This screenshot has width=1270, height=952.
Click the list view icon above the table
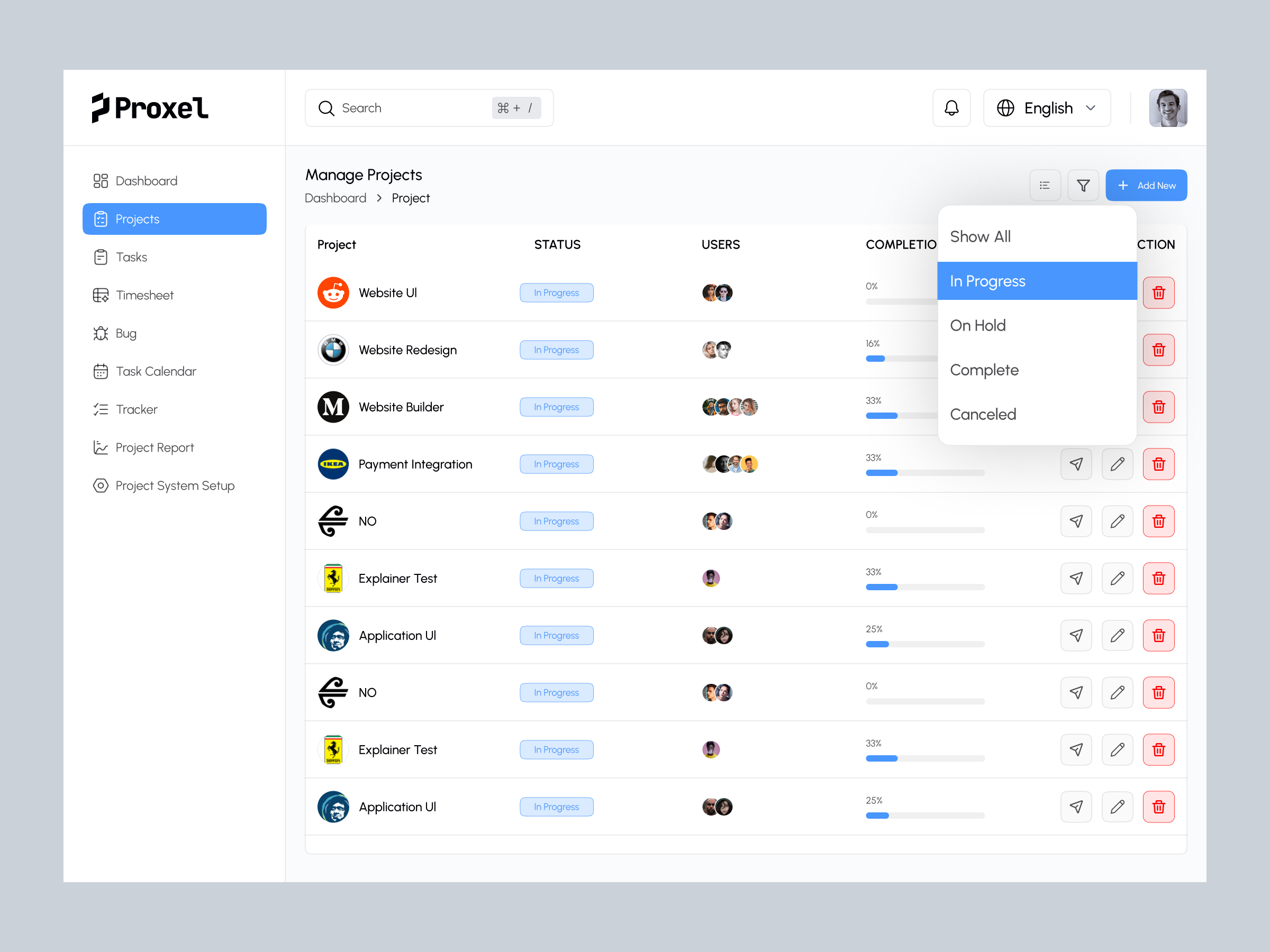click(1045, 185)
